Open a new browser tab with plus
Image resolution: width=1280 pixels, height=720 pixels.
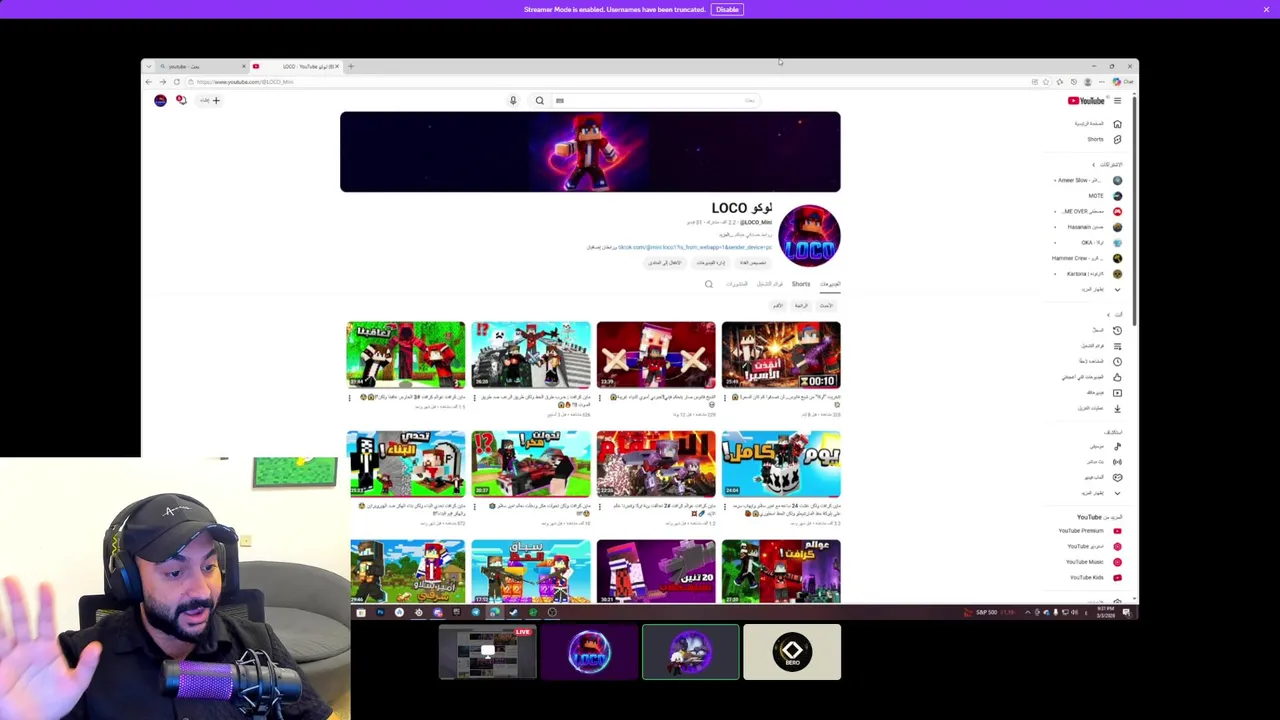coord(351,66)
